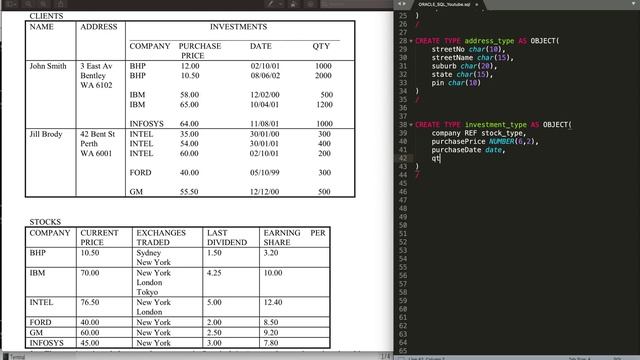Click 'INFOSYS' in the Clients investments
The height and width of the screenshot is (360, 640).
click(147, 124)
